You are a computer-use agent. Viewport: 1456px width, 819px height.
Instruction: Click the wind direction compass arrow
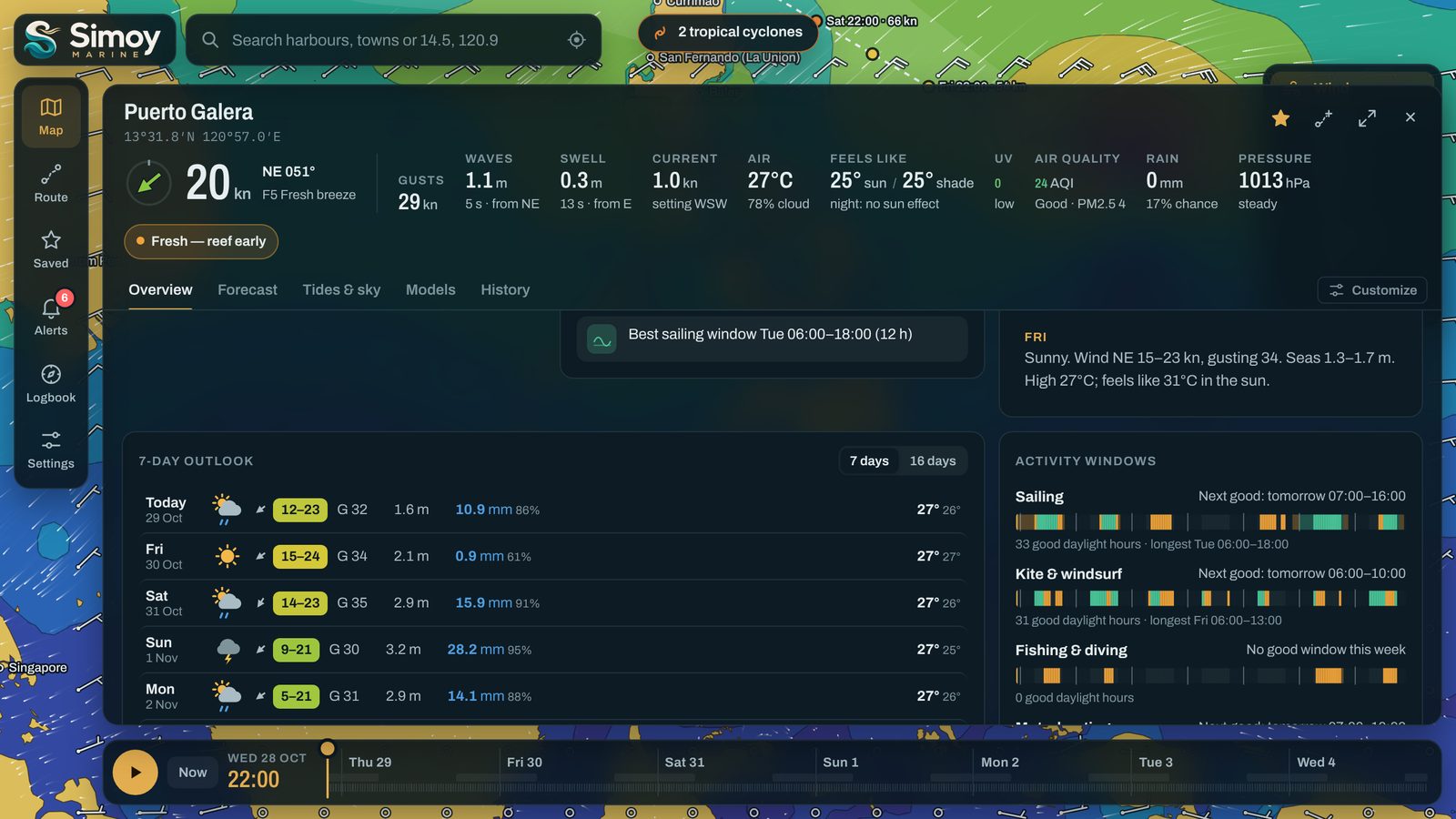tap(149, 182)
